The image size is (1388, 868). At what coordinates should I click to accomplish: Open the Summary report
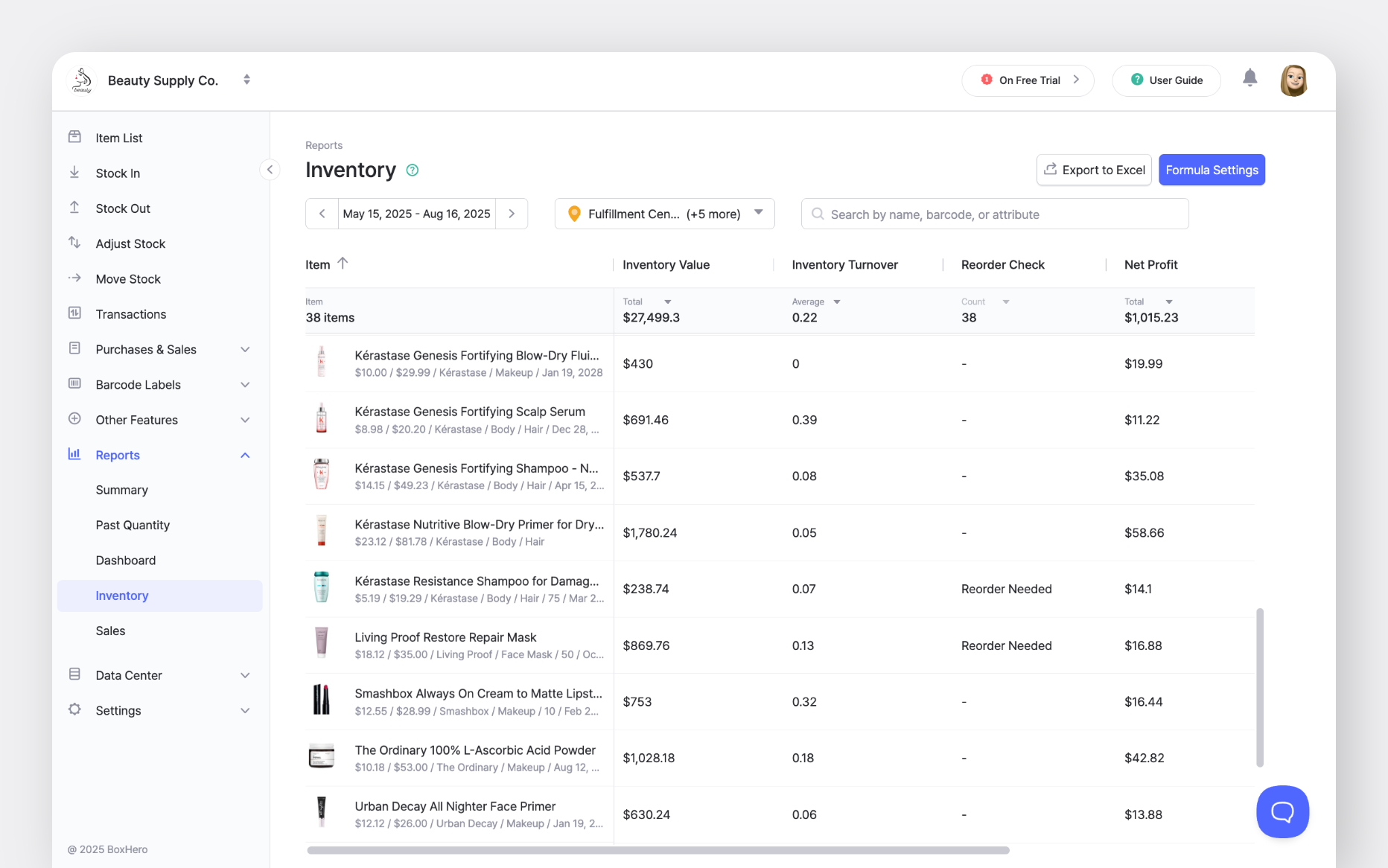point(121,490)
